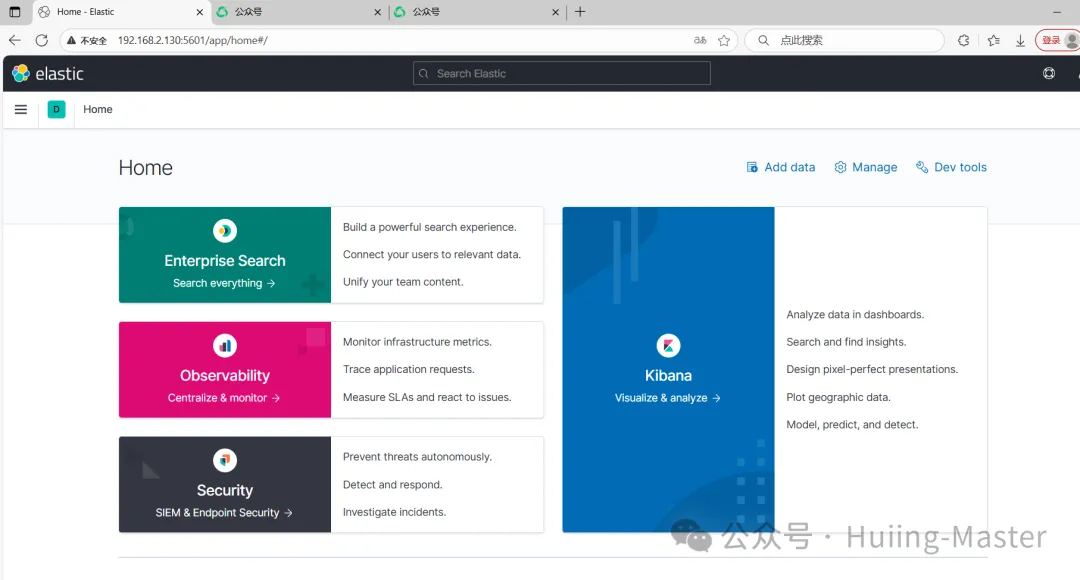This screenshot has height=580, width=1080.
Task: Click 'Analyze data in dashboards.' text
Action: (855, 315)
